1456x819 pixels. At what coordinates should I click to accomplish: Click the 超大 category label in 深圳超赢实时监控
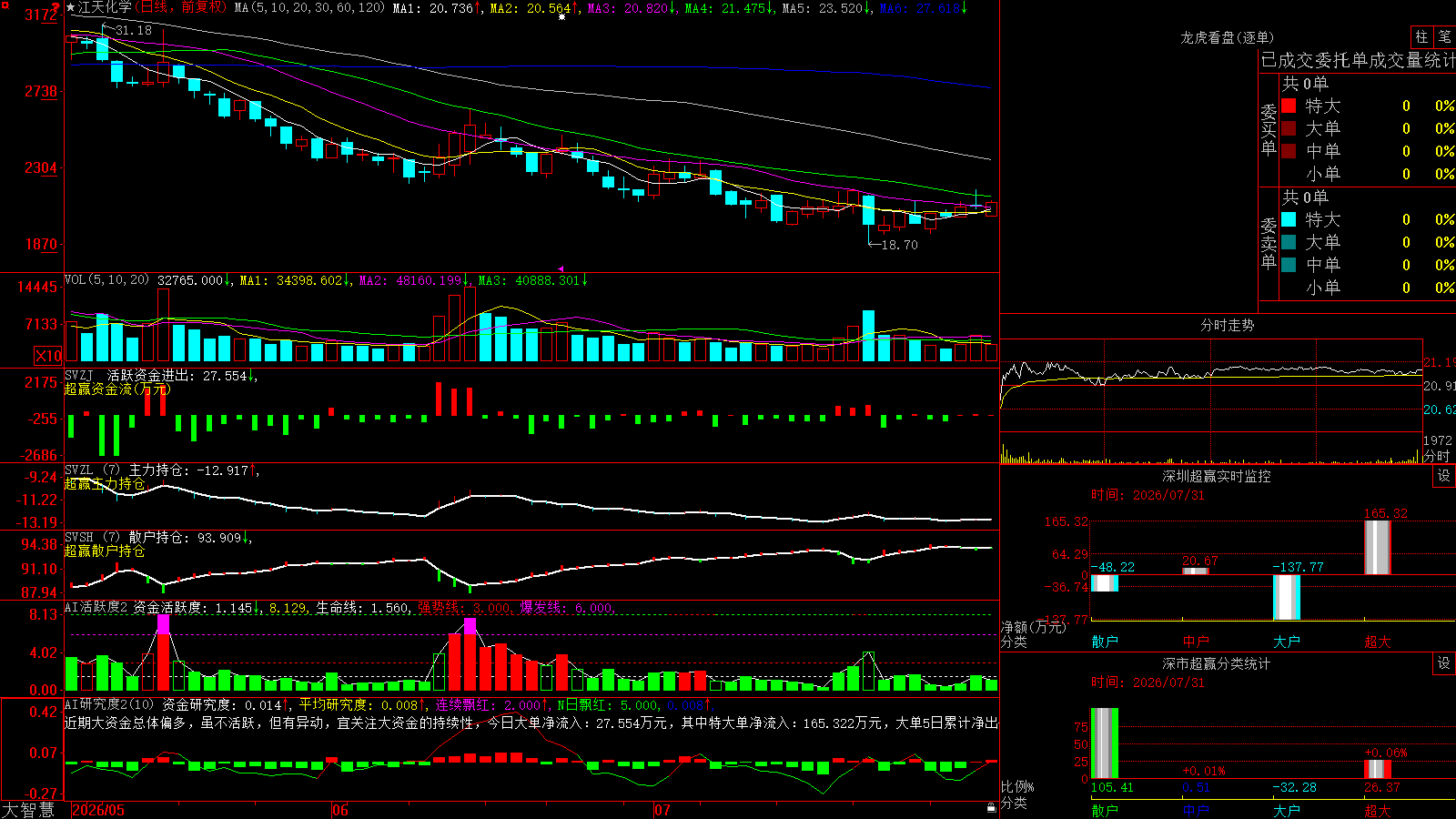[x=1378, y=642]
